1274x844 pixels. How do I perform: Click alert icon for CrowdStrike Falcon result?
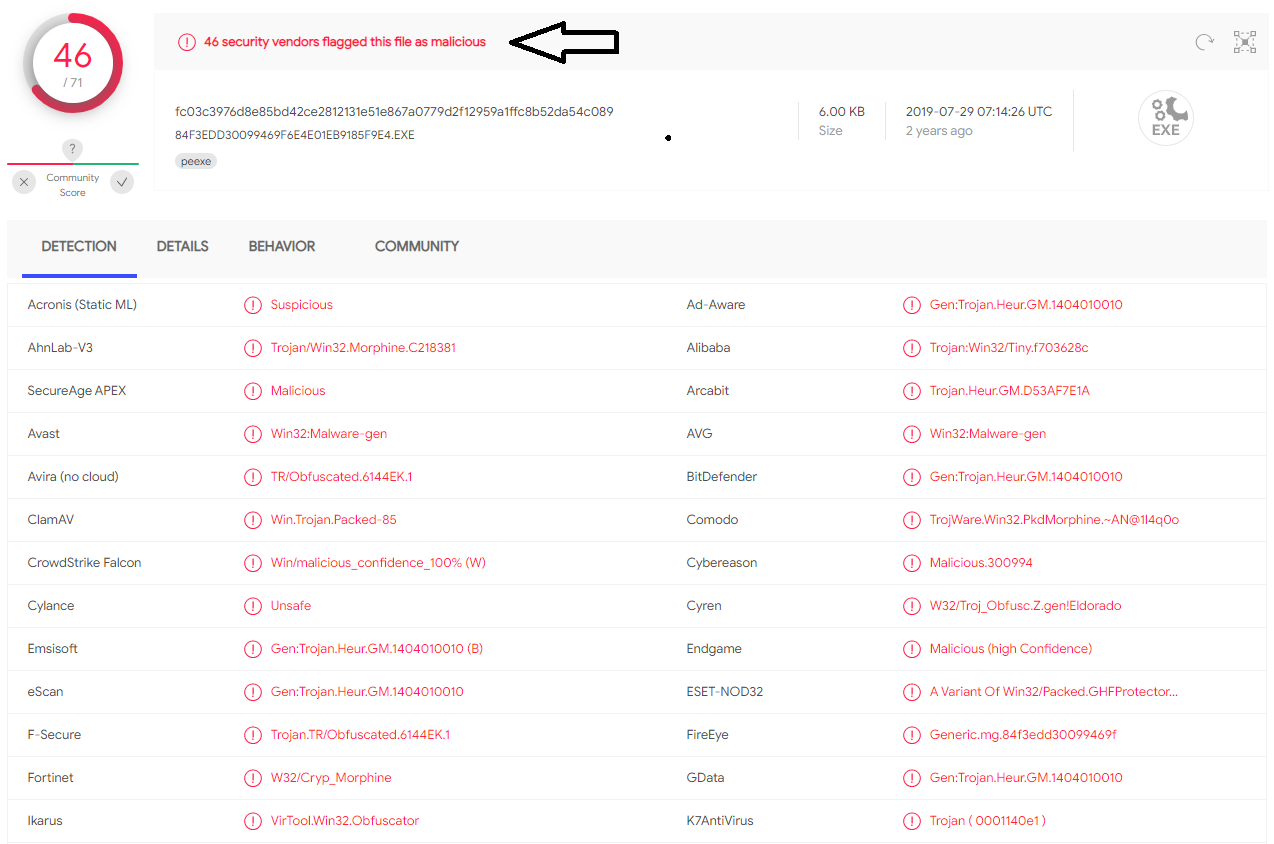(x=253, y=563)
